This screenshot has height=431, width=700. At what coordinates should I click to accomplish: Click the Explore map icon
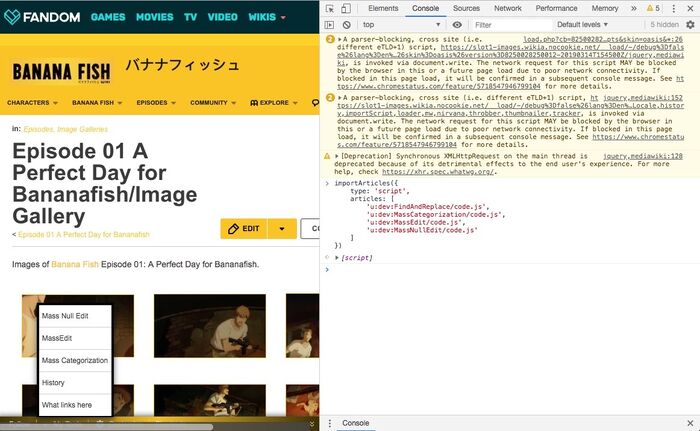coord(254,103)
